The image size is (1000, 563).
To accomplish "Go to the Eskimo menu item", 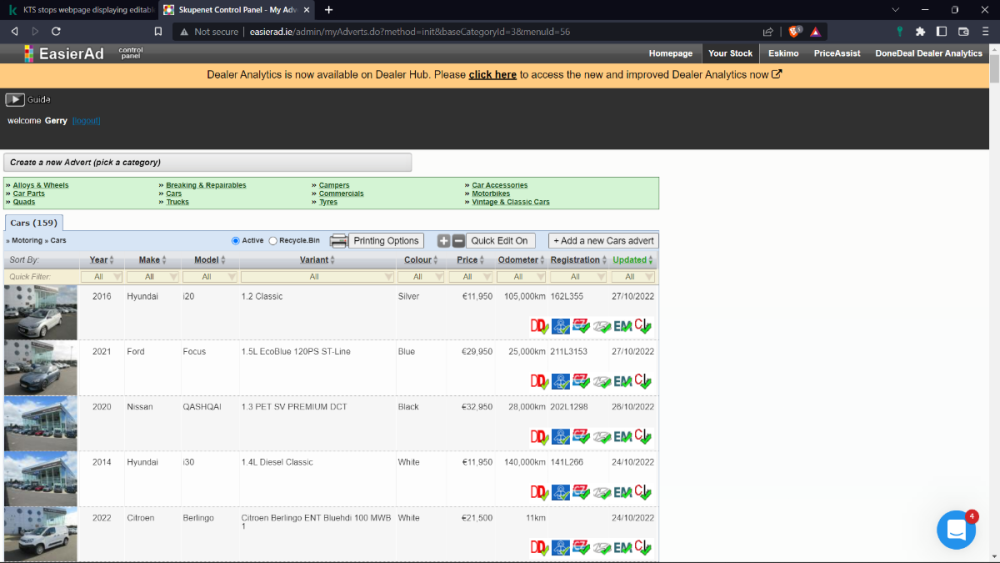I will click(x=783, y=53).
